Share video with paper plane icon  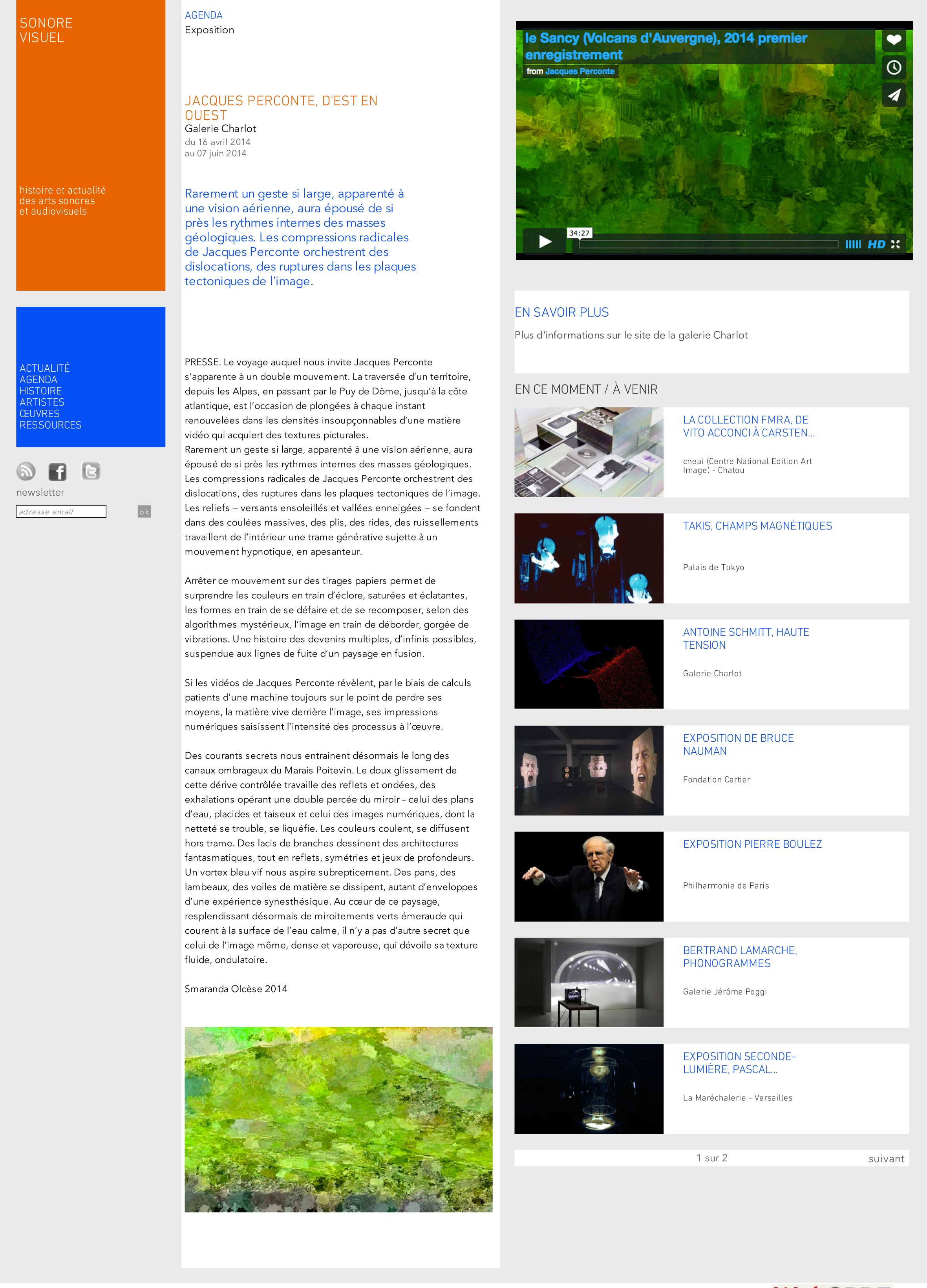pyautogui.click(x=894, y=95)
